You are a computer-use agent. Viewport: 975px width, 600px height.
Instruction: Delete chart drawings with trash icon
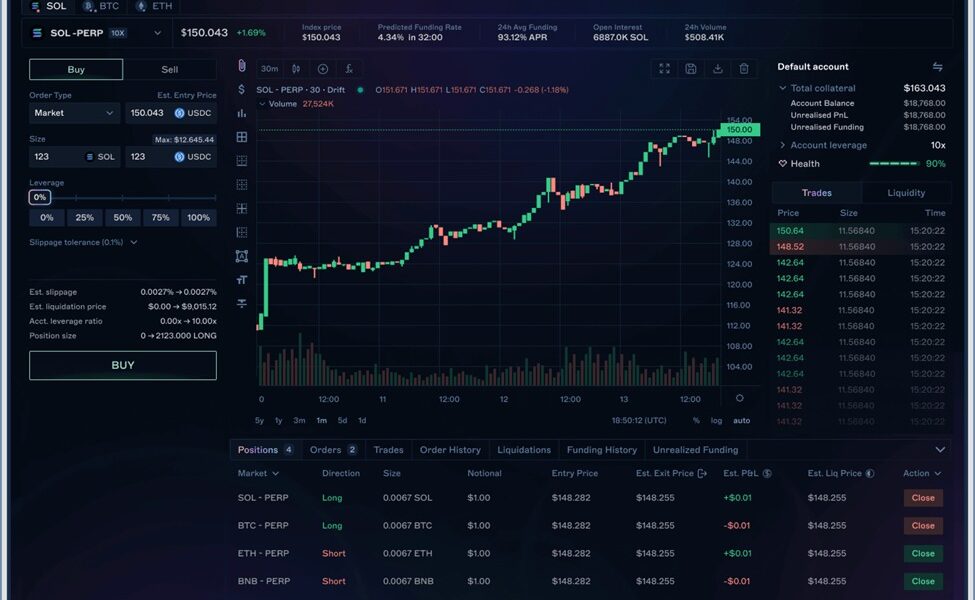pyautogui.click(x=743, y=69)
